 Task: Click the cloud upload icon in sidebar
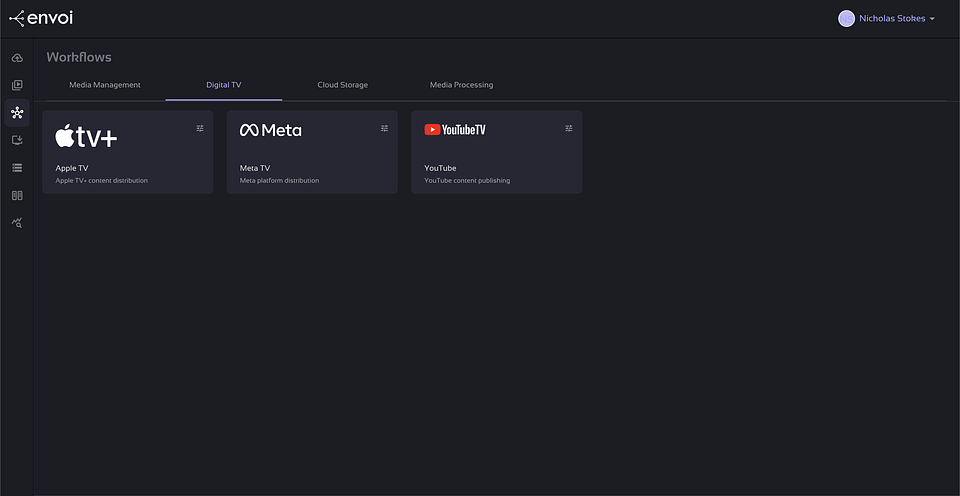tap(17, 58)
